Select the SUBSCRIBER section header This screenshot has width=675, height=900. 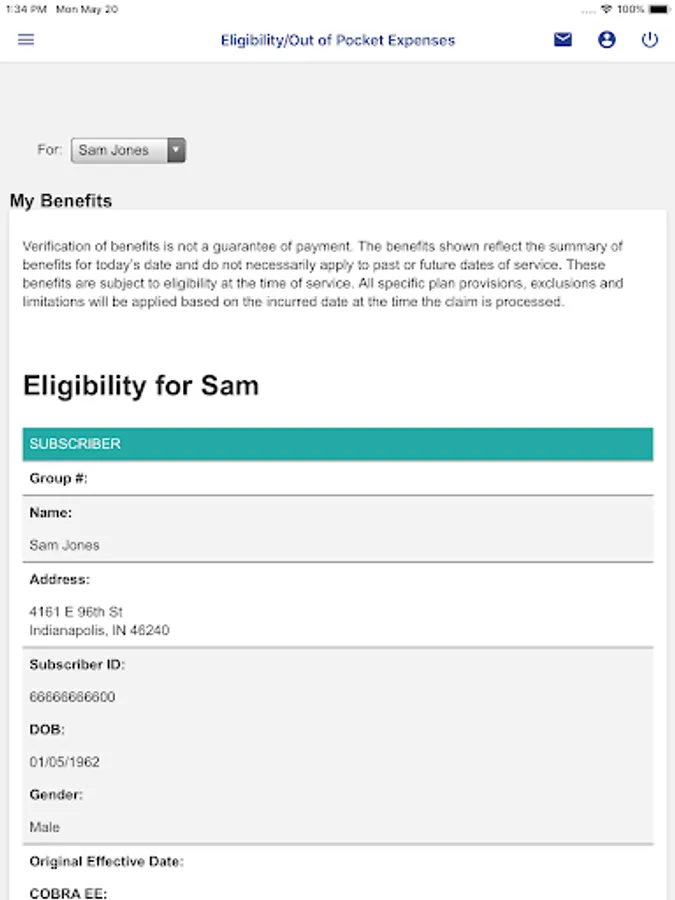[338, 444]
